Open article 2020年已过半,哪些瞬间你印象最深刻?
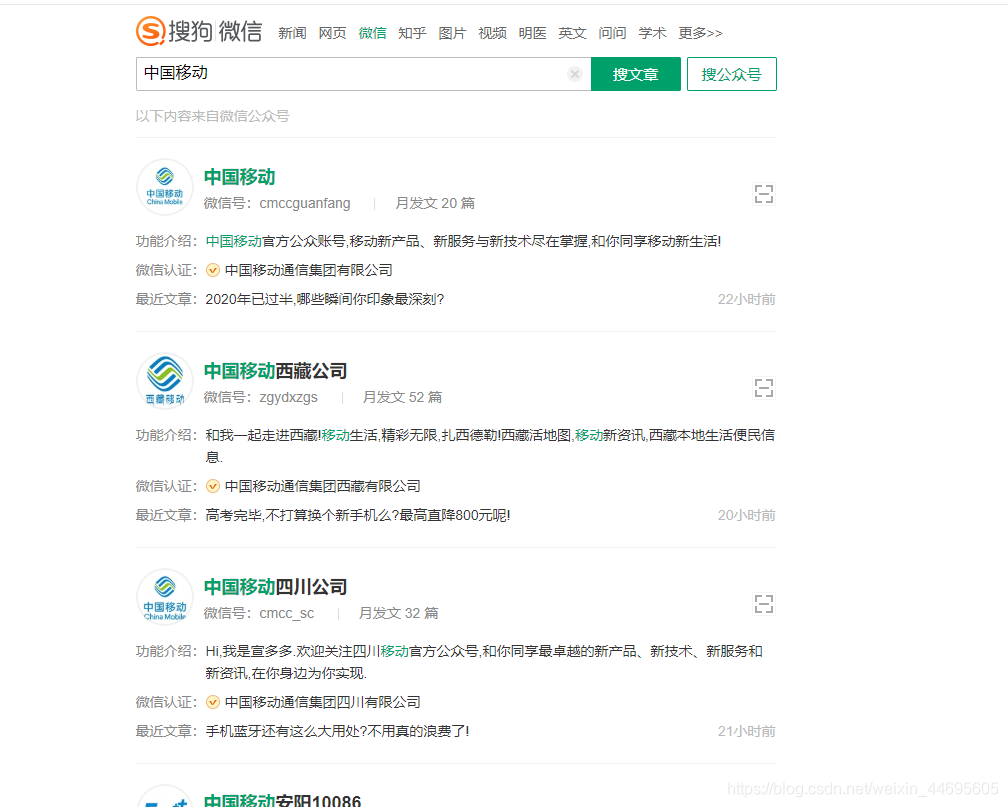The image size is (1008, 807). click(x=325, y=299)
